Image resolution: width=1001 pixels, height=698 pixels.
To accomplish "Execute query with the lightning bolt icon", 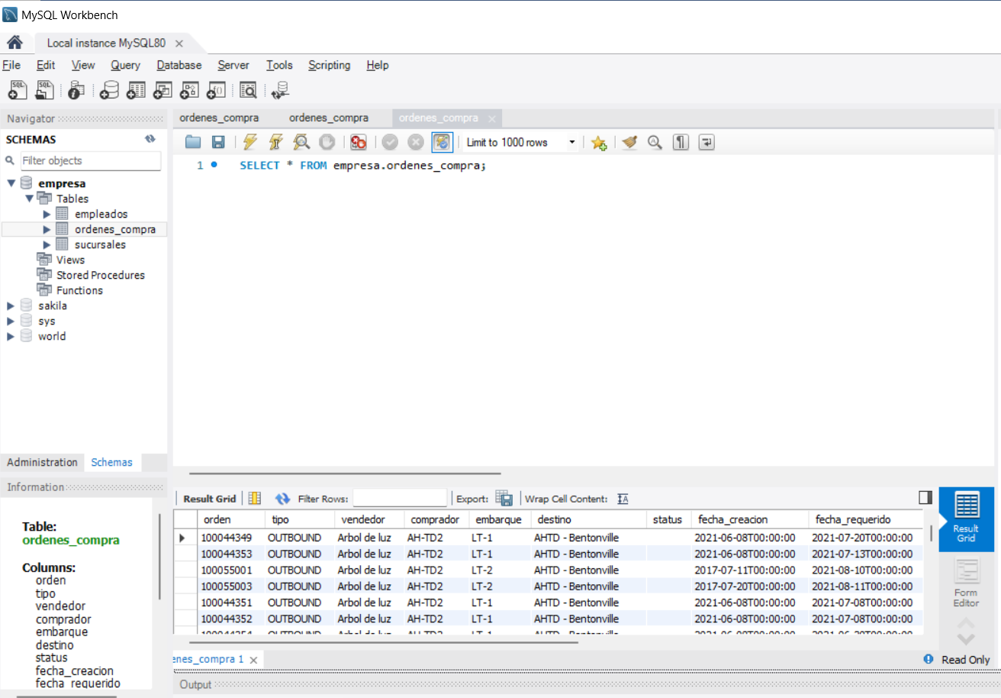I will pos(250,142).
